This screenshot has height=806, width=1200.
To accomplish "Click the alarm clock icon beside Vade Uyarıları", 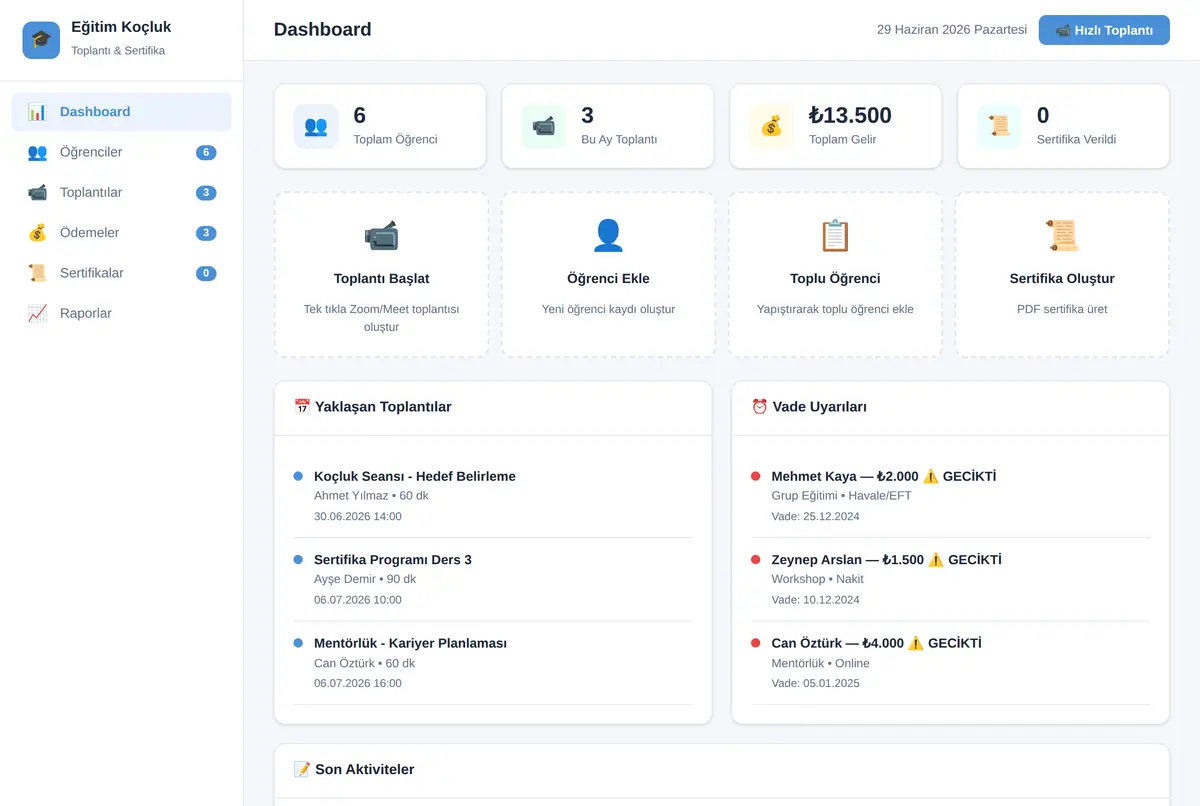I will (x=759, y=407).
